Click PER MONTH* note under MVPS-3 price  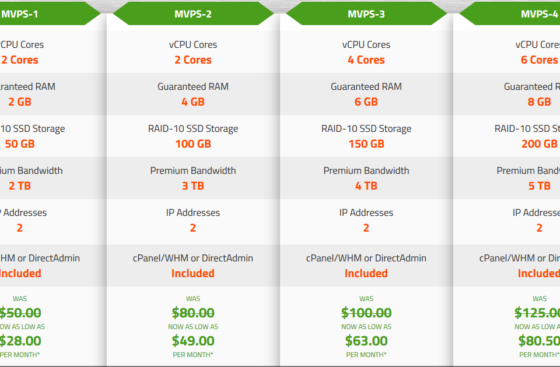[366, 355]
